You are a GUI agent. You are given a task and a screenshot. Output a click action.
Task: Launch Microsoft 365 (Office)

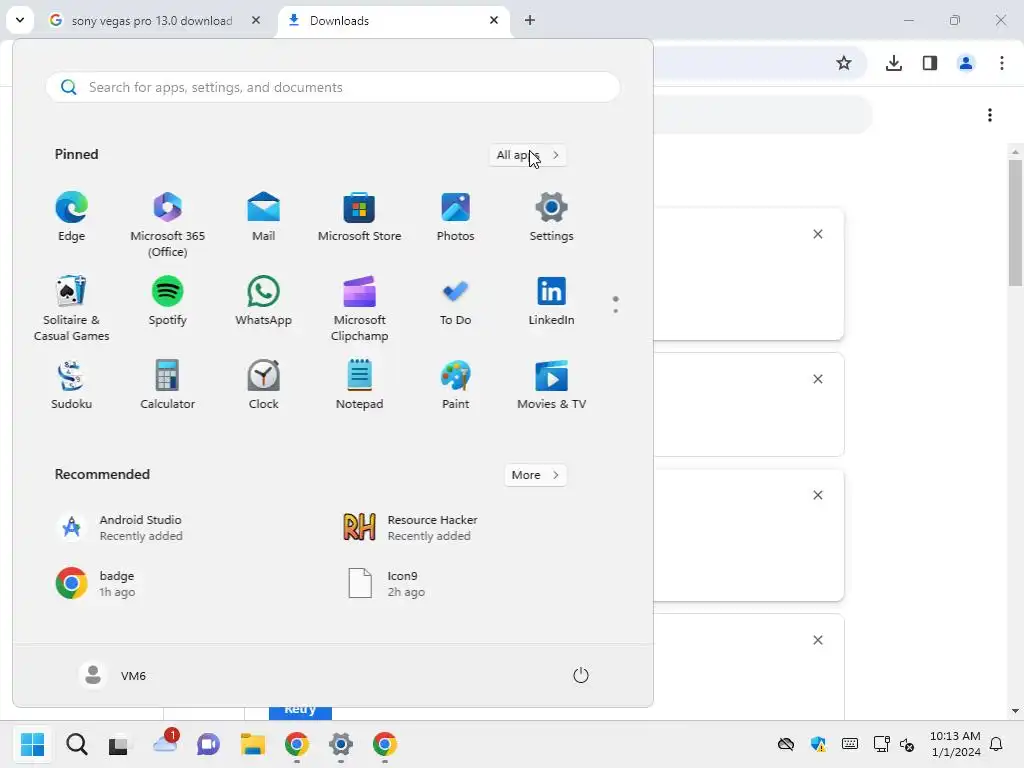click(x=167, y=225)
